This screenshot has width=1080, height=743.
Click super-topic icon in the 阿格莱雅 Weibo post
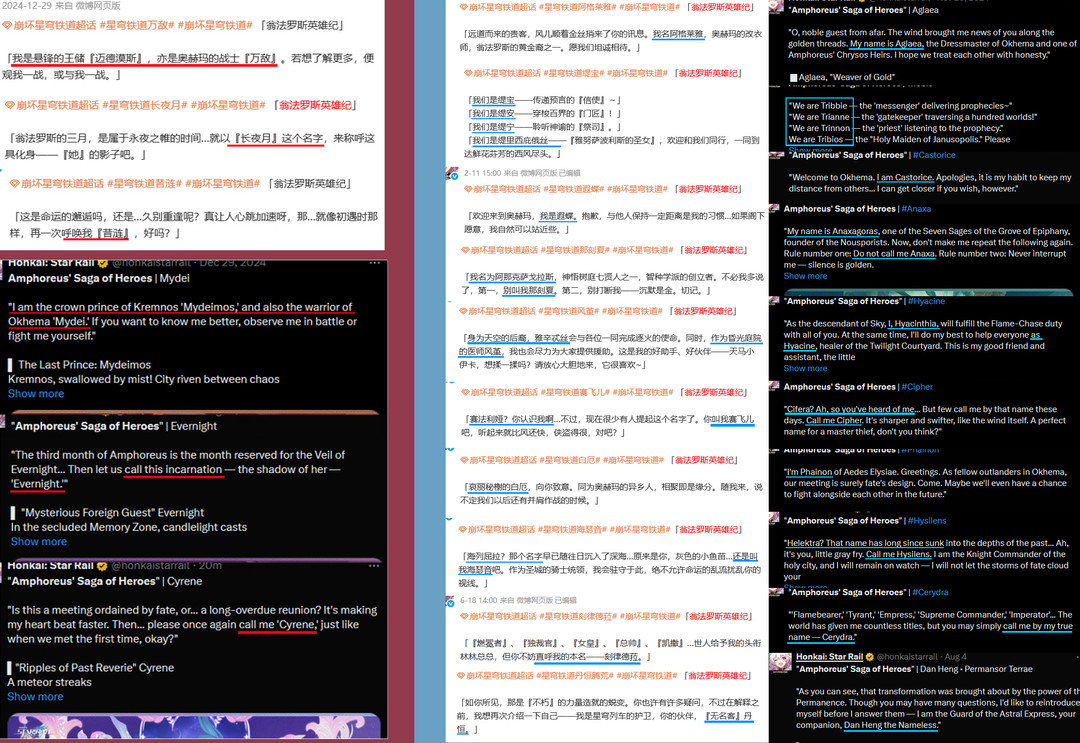pos(464,7)
